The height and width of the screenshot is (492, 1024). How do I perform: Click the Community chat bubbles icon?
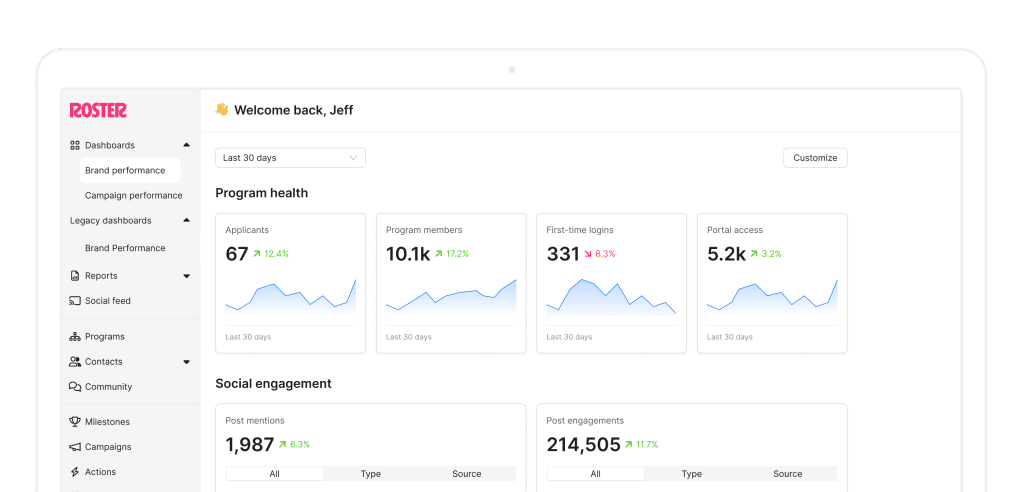point(75,387)
